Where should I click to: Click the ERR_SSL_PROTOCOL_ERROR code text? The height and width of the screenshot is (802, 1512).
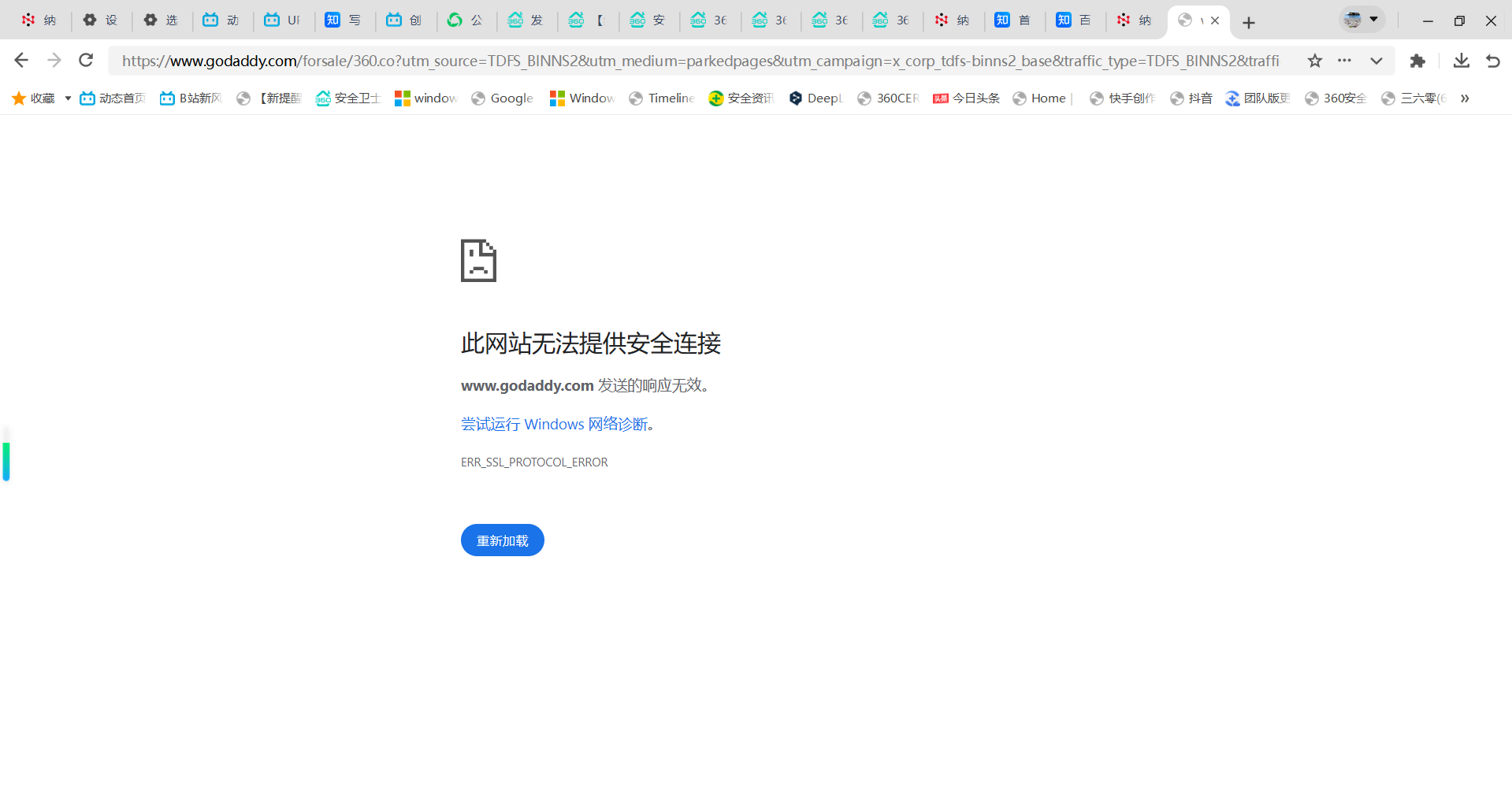[x=534, y=462]
